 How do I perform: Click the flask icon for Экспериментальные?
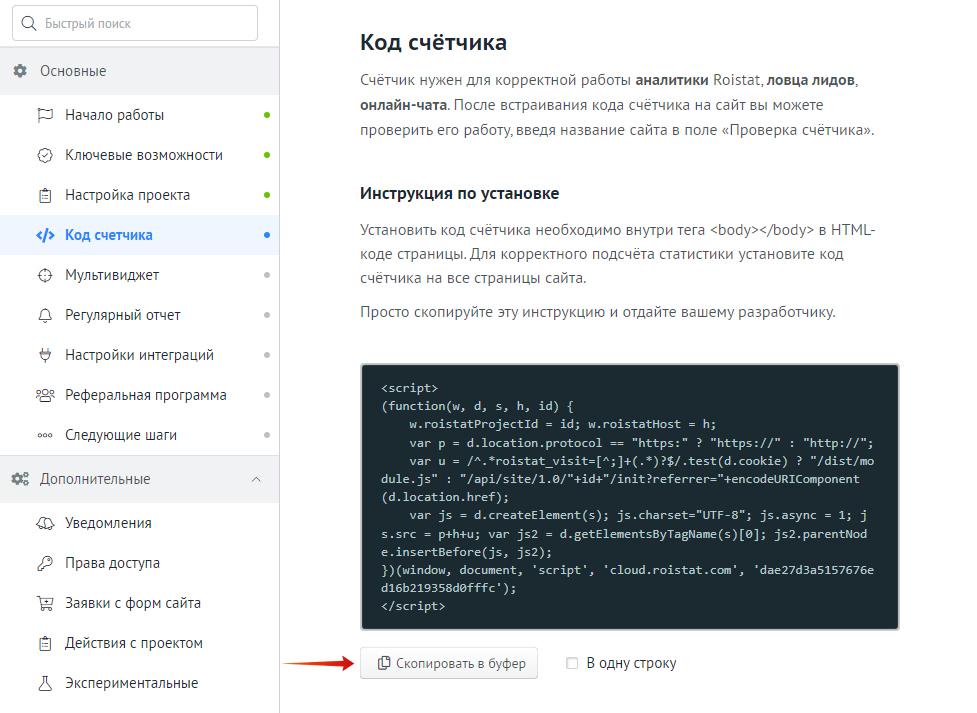(45, 683)
